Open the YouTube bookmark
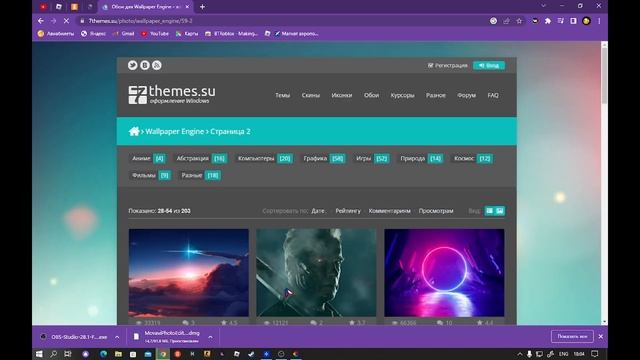Viewport: 640px width, 360px height. pos(155,34)
